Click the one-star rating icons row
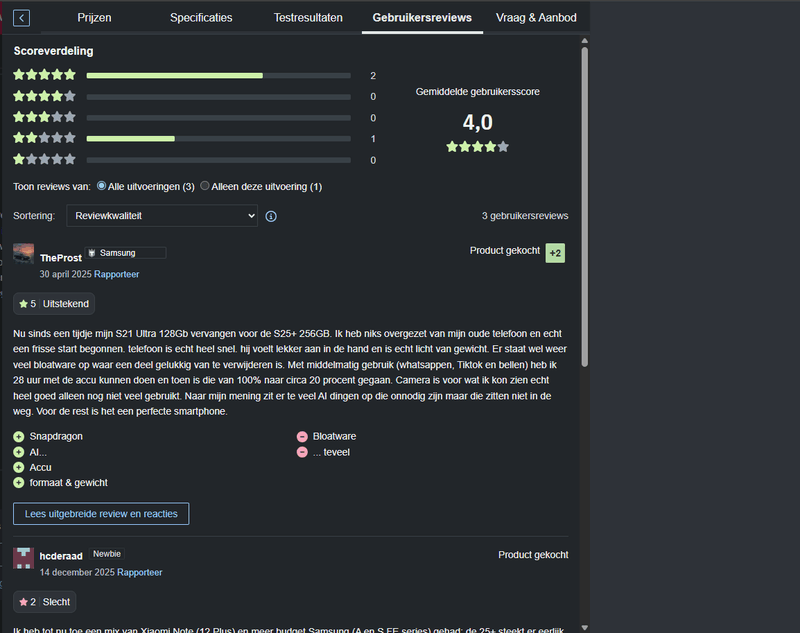The image size is (800, 633). click(x=44, y=159)
